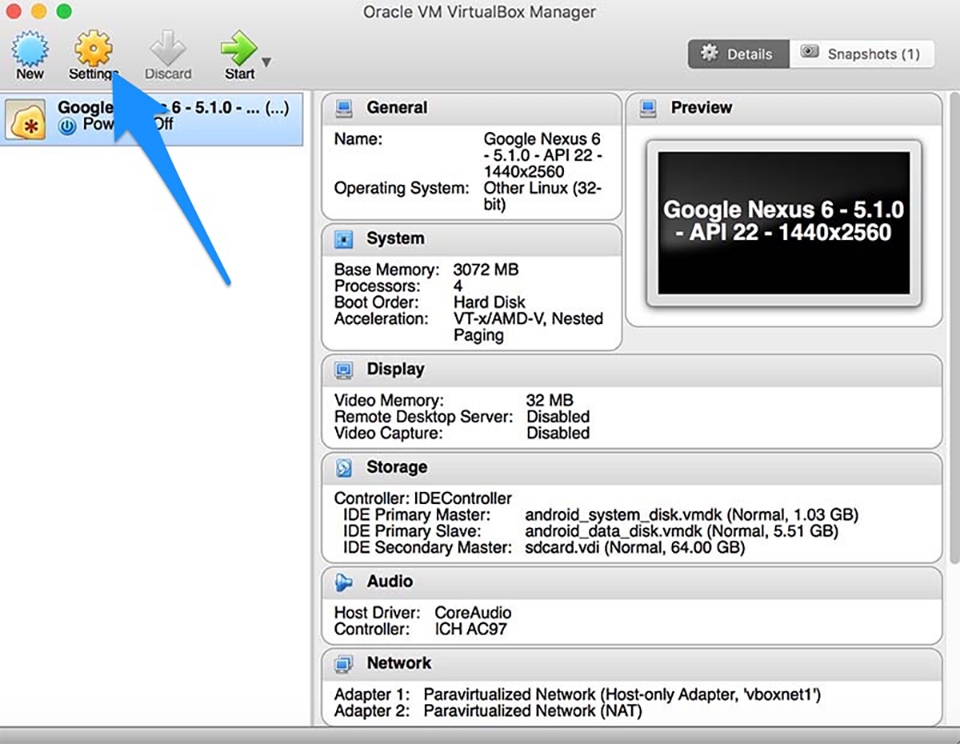
Task: Open the System section header
Action: [471, 239]
